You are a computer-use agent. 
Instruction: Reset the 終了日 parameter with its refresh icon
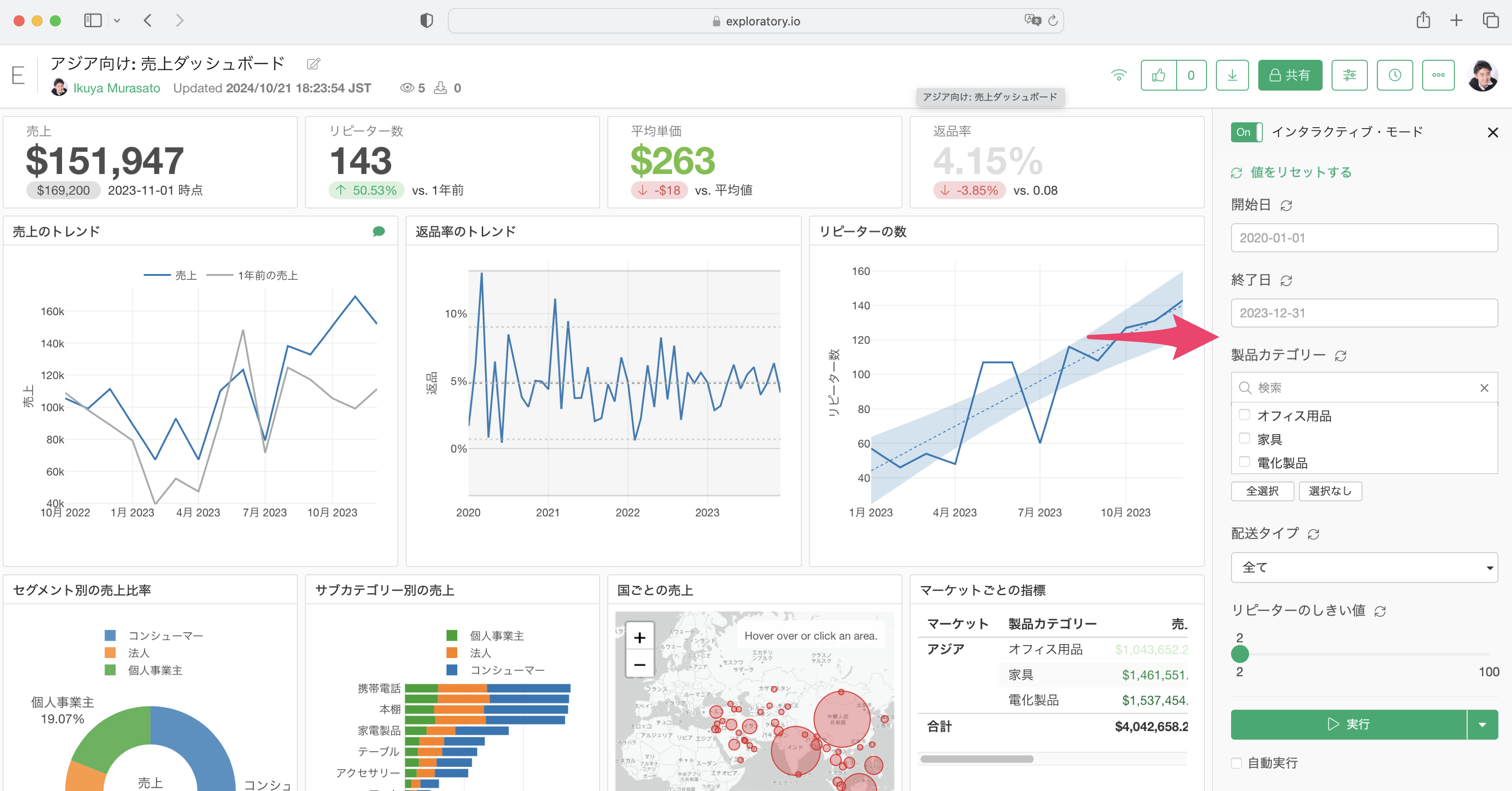pos(1286,280)
